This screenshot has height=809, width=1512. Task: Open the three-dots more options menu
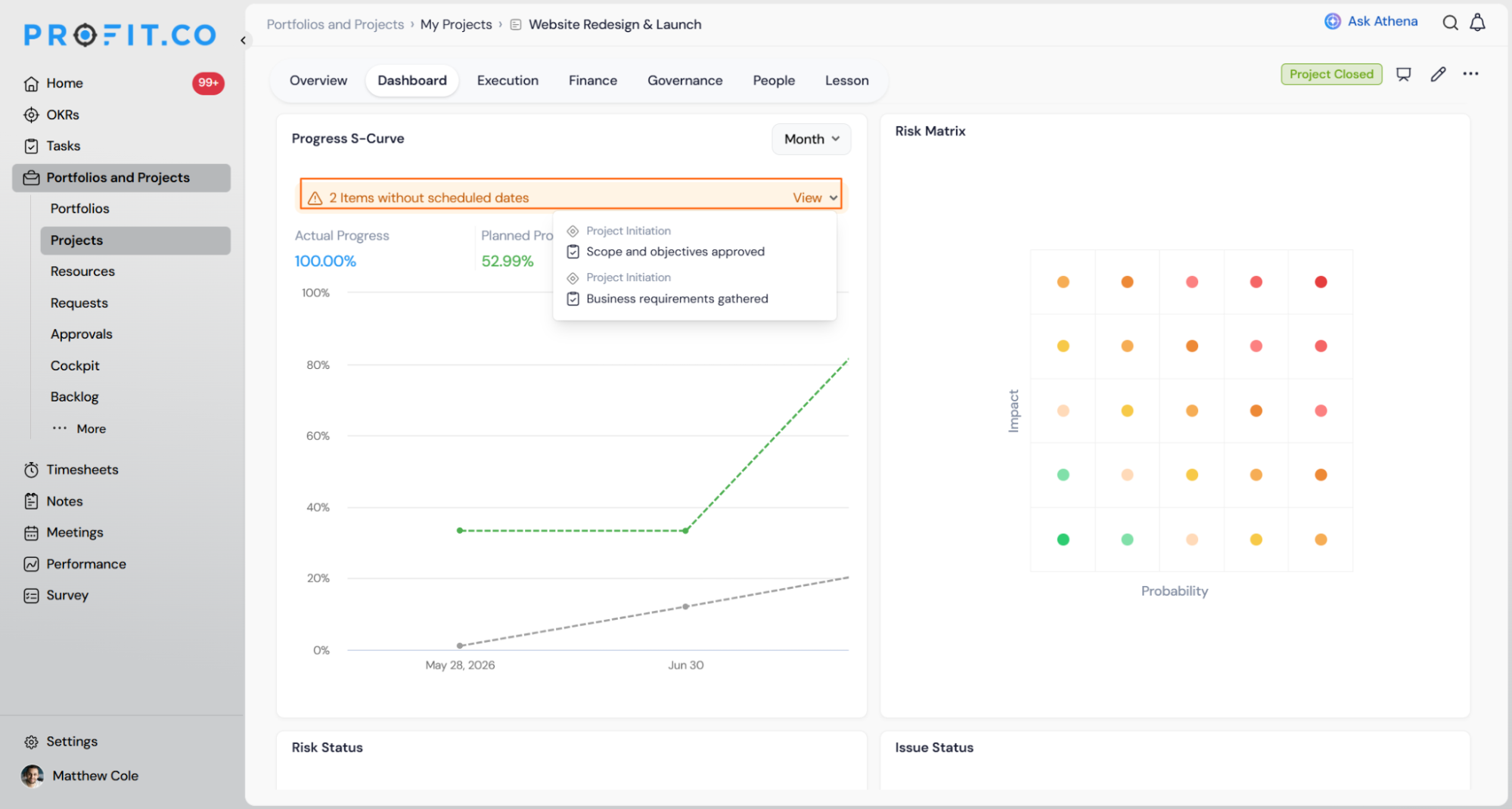(1470, 73)
